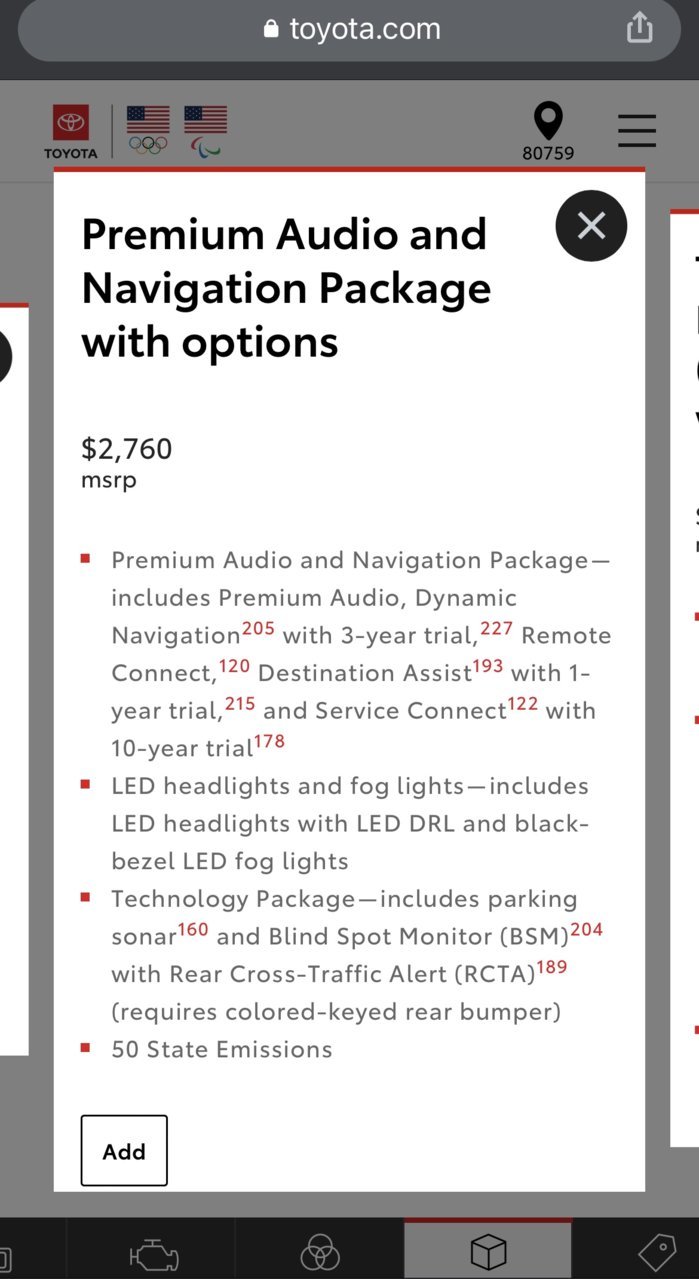Open the color circles tab
The width and height of the screenshot is (699, 1279).
click(x=320, y=1252)
